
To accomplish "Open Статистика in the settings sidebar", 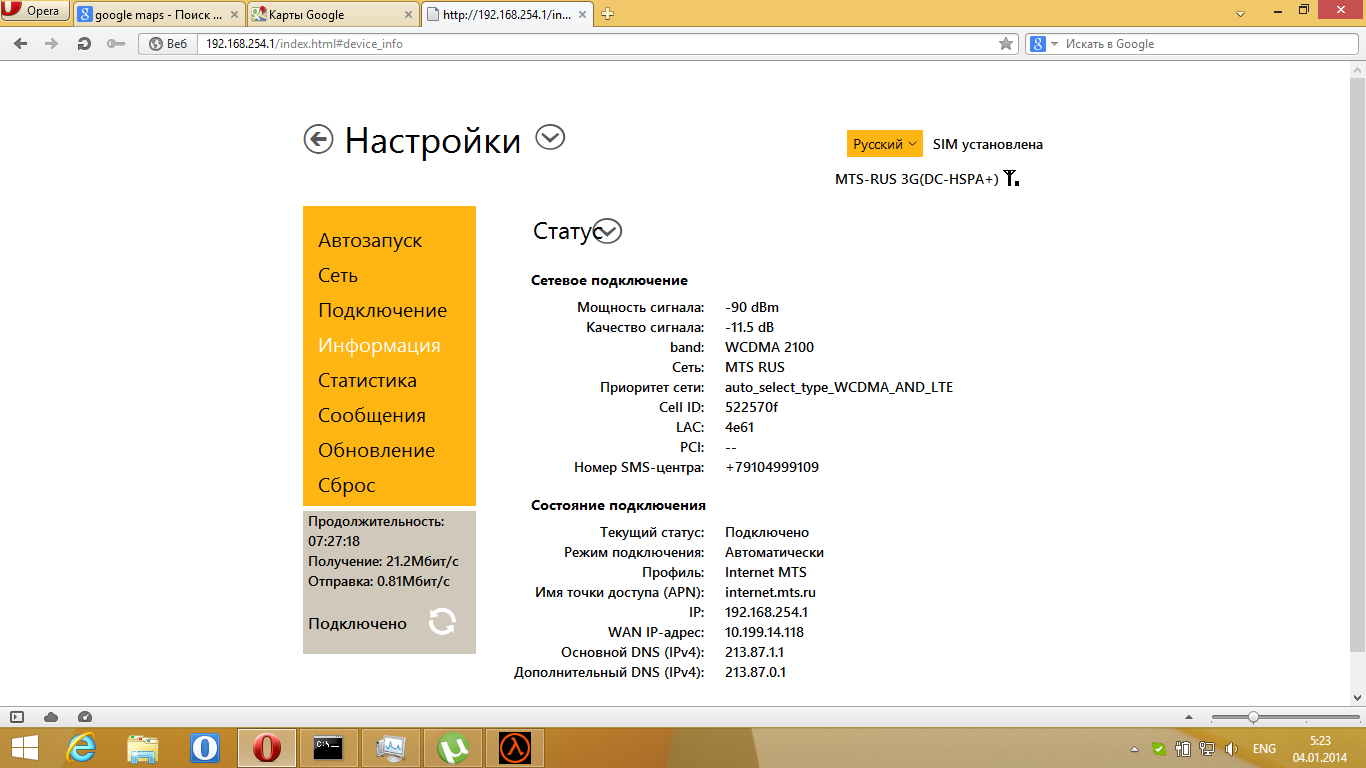I will pos(367,380).
